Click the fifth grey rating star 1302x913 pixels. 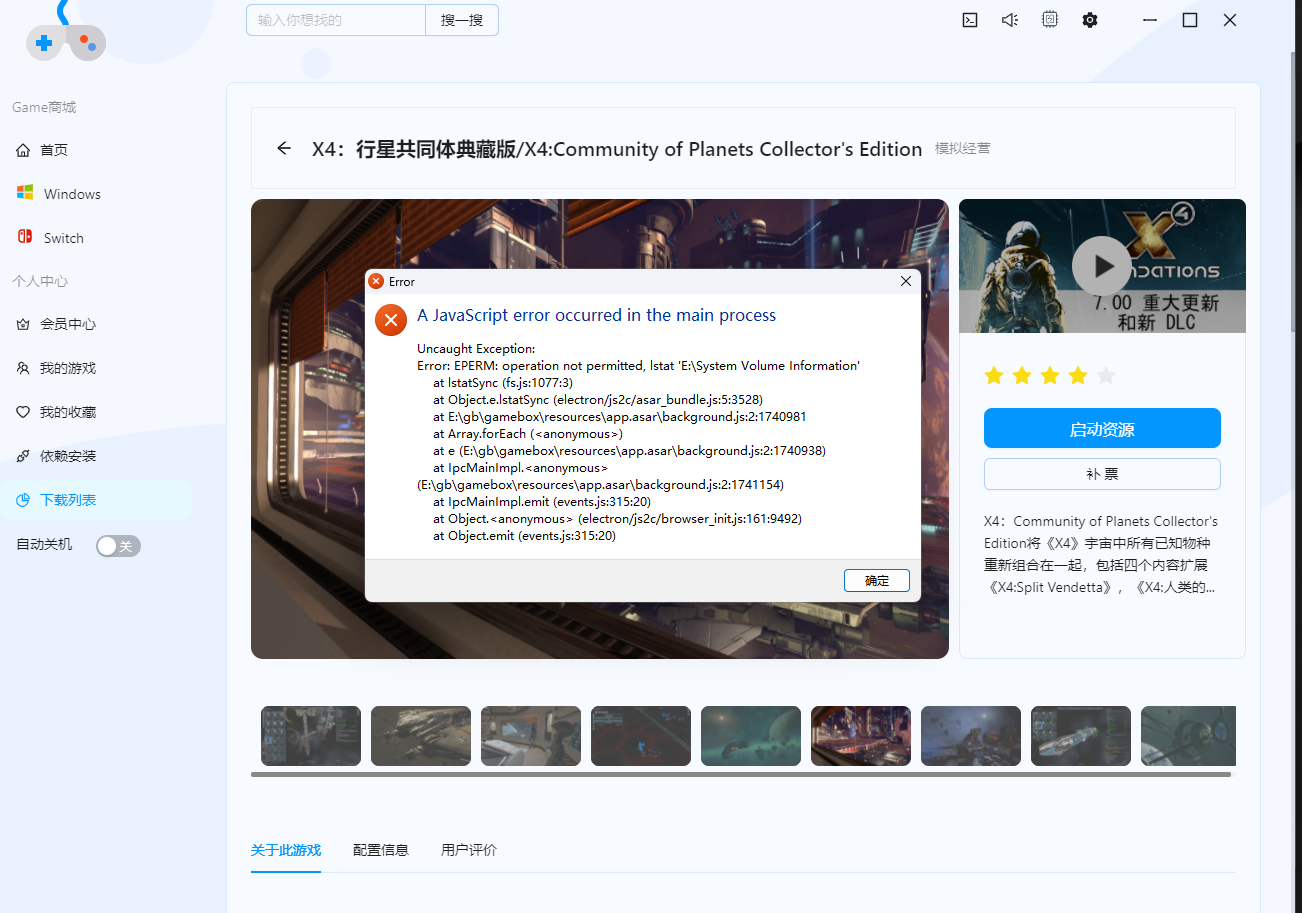tap(1106, 376)
